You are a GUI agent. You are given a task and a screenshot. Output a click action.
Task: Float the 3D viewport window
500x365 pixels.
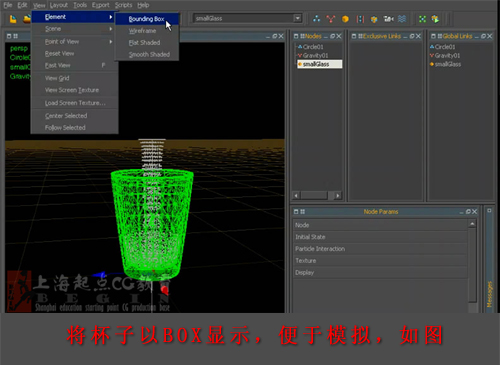[275, 36]
